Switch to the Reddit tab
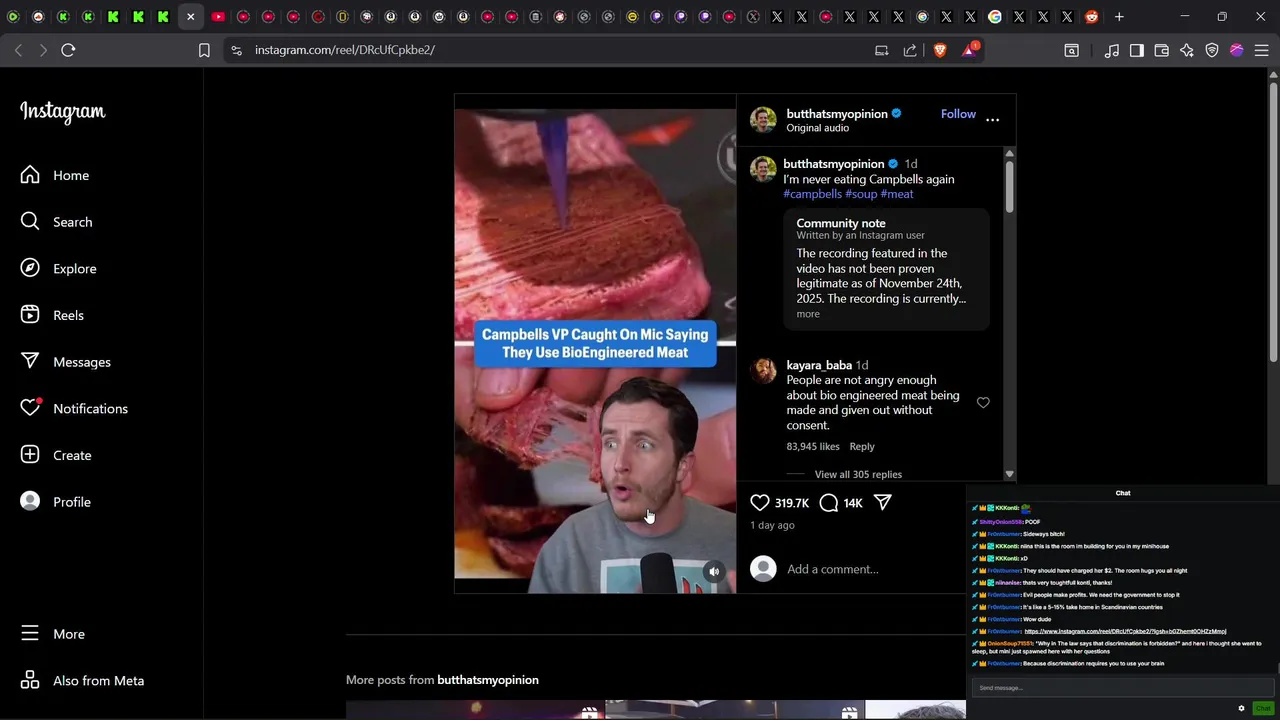 point(1092,17)
